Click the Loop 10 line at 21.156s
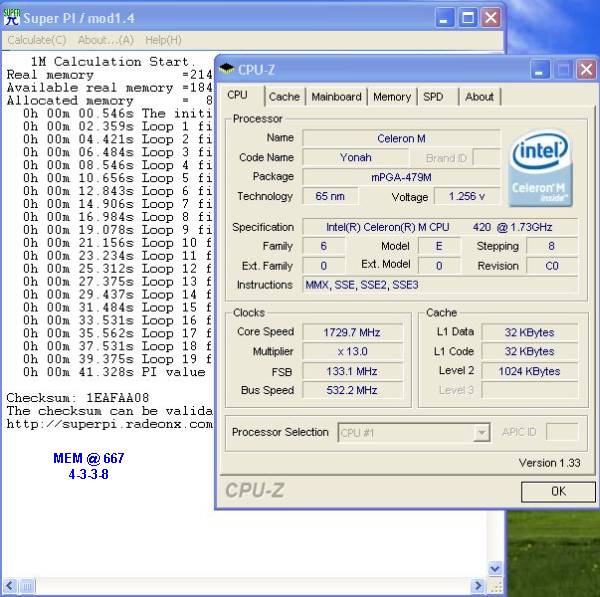Viewport: 600px width, 597px height. coord(117,243)
